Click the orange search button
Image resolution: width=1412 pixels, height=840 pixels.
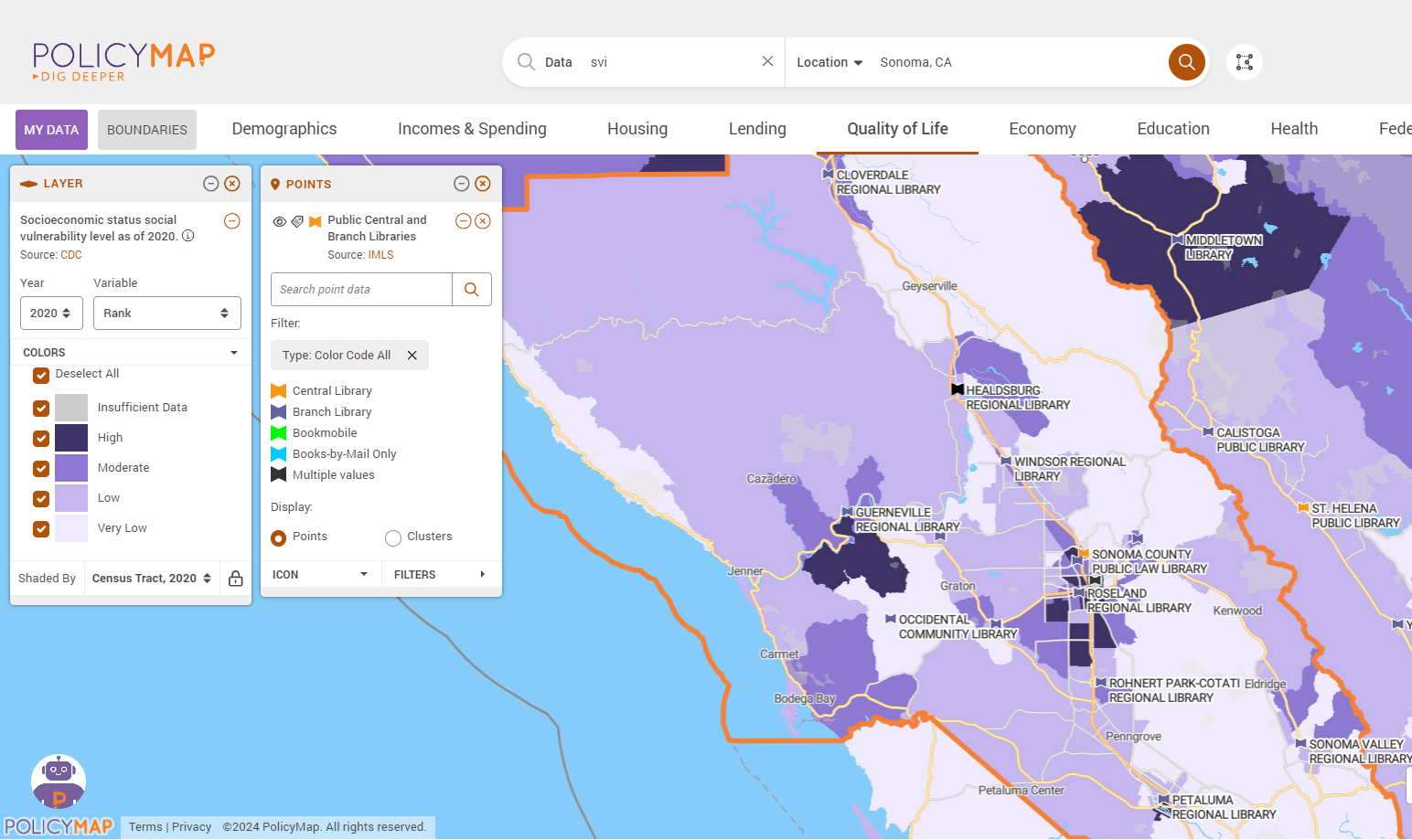click(x=1186, y=62)
